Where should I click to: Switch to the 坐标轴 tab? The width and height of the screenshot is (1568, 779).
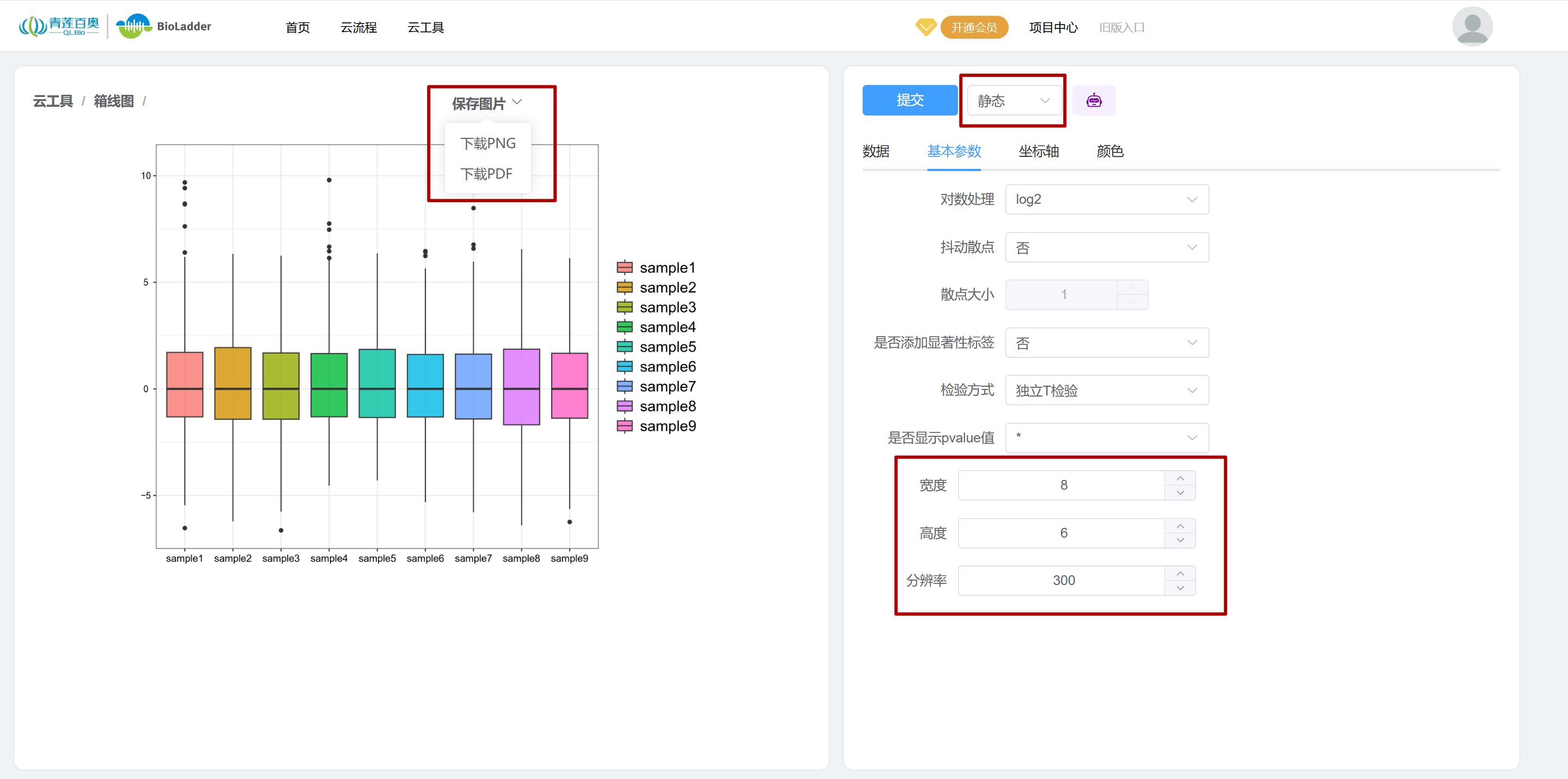coord(1039,151)
